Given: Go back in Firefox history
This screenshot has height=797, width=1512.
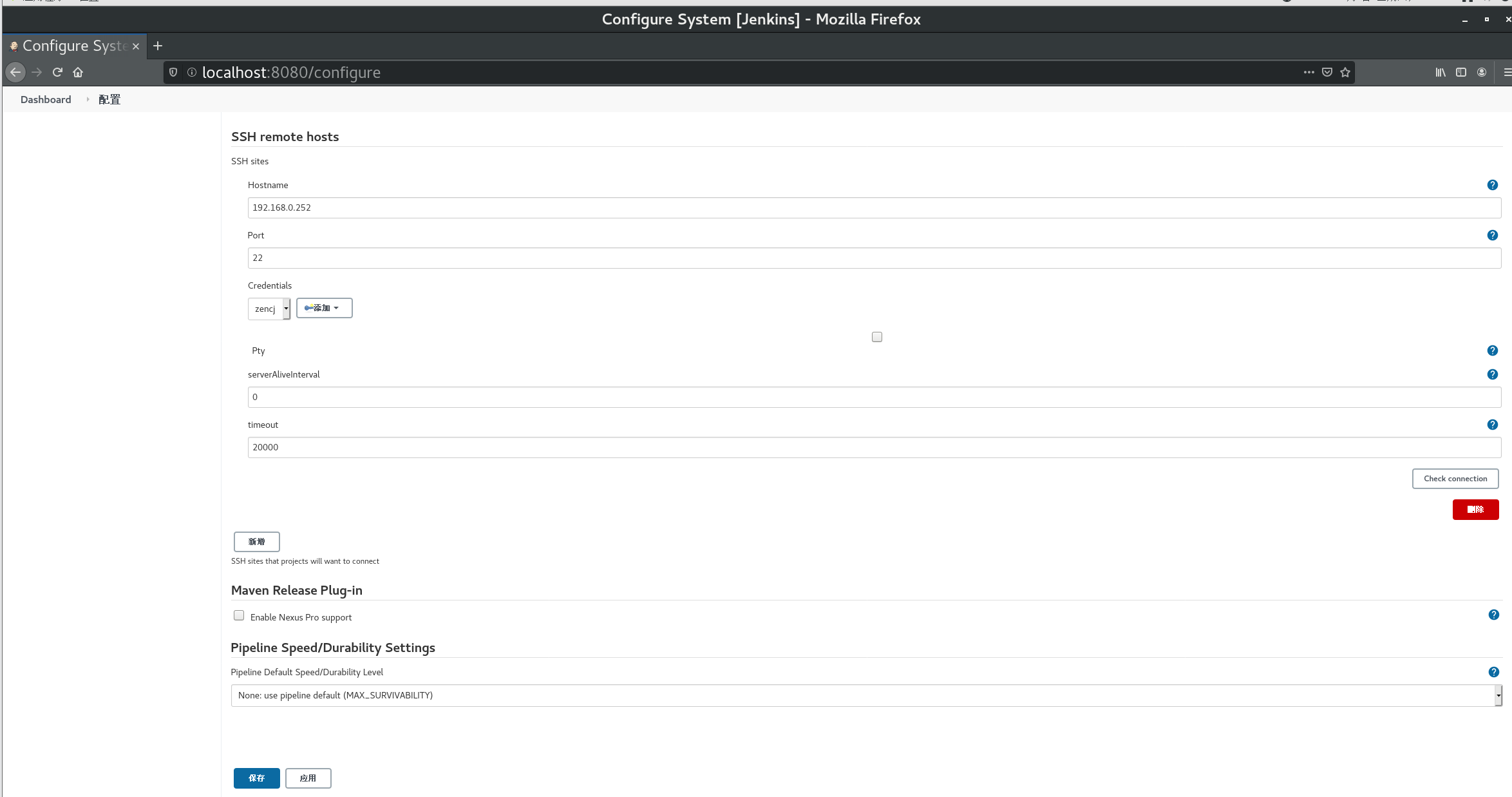Looking at the screenshot, I should point(15,72).
